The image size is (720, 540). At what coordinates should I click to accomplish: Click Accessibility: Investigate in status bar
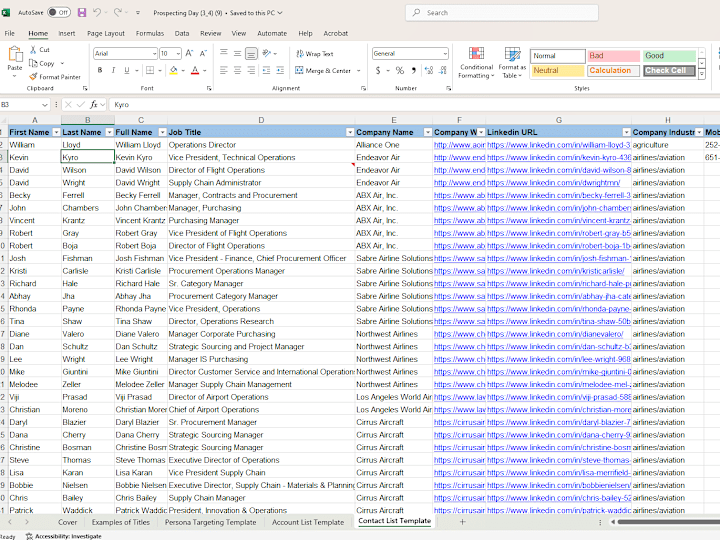click(x=64, y=536)
